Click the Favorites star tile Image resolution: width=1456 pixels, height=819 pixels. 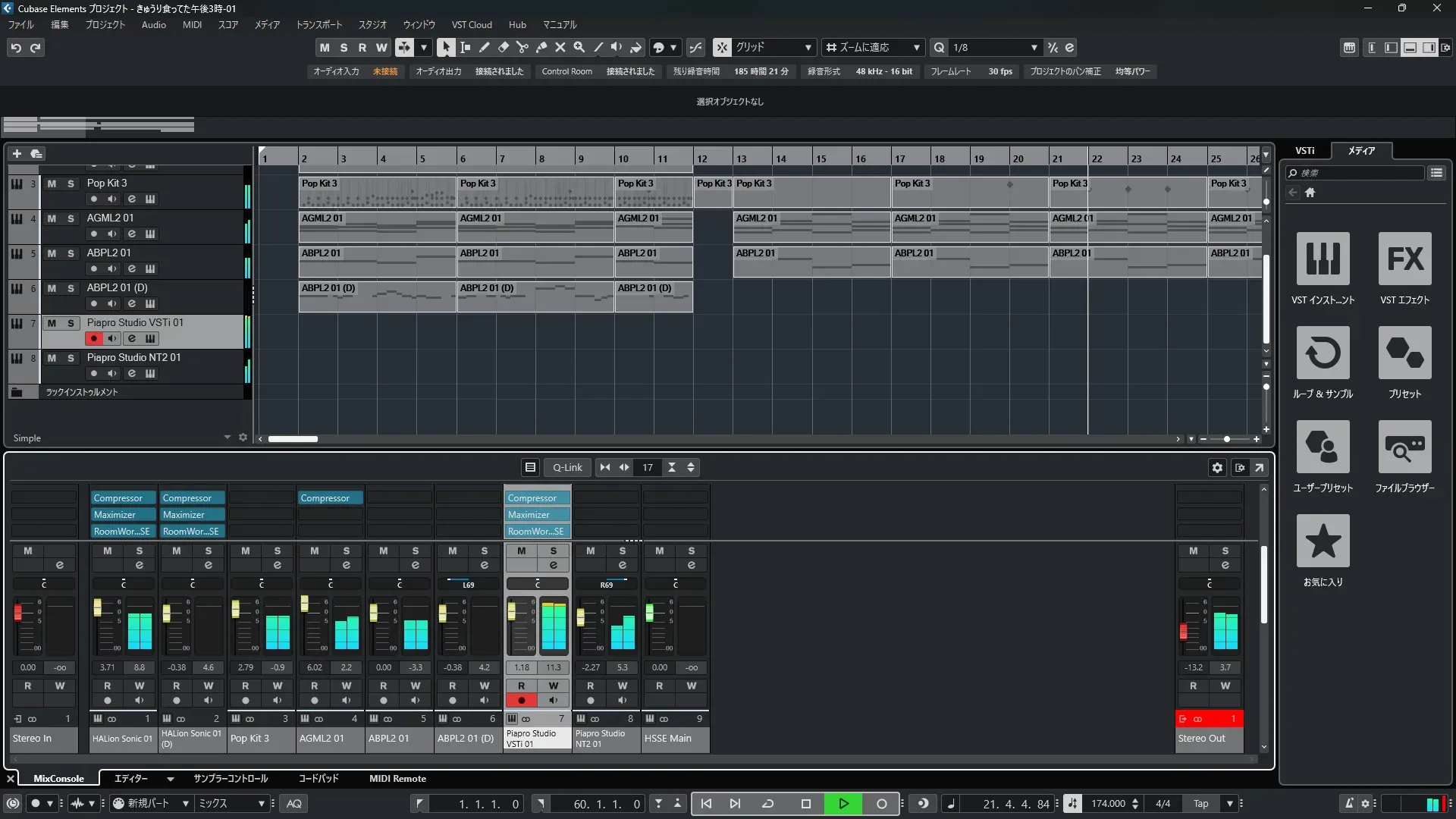pos(1323,541)
